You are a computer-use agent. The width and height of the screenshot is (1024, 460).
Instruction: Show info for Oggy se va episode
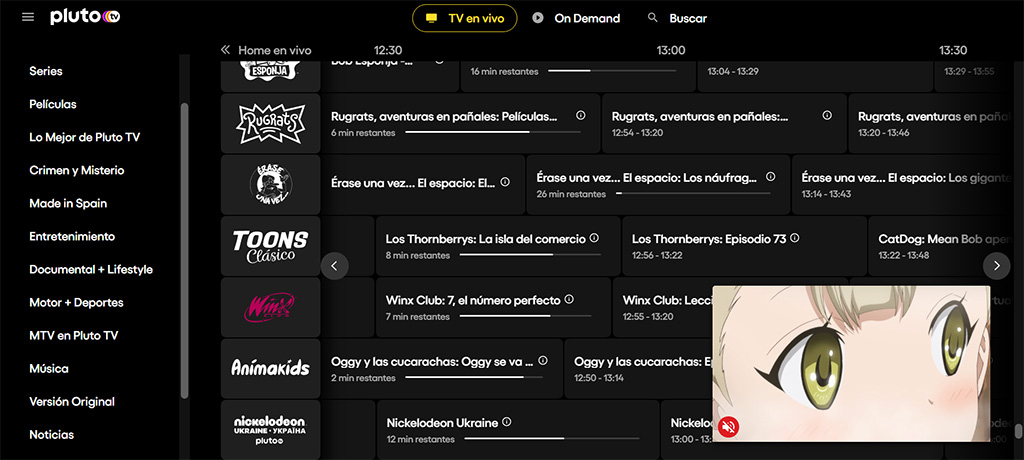[x=543, y=360]
